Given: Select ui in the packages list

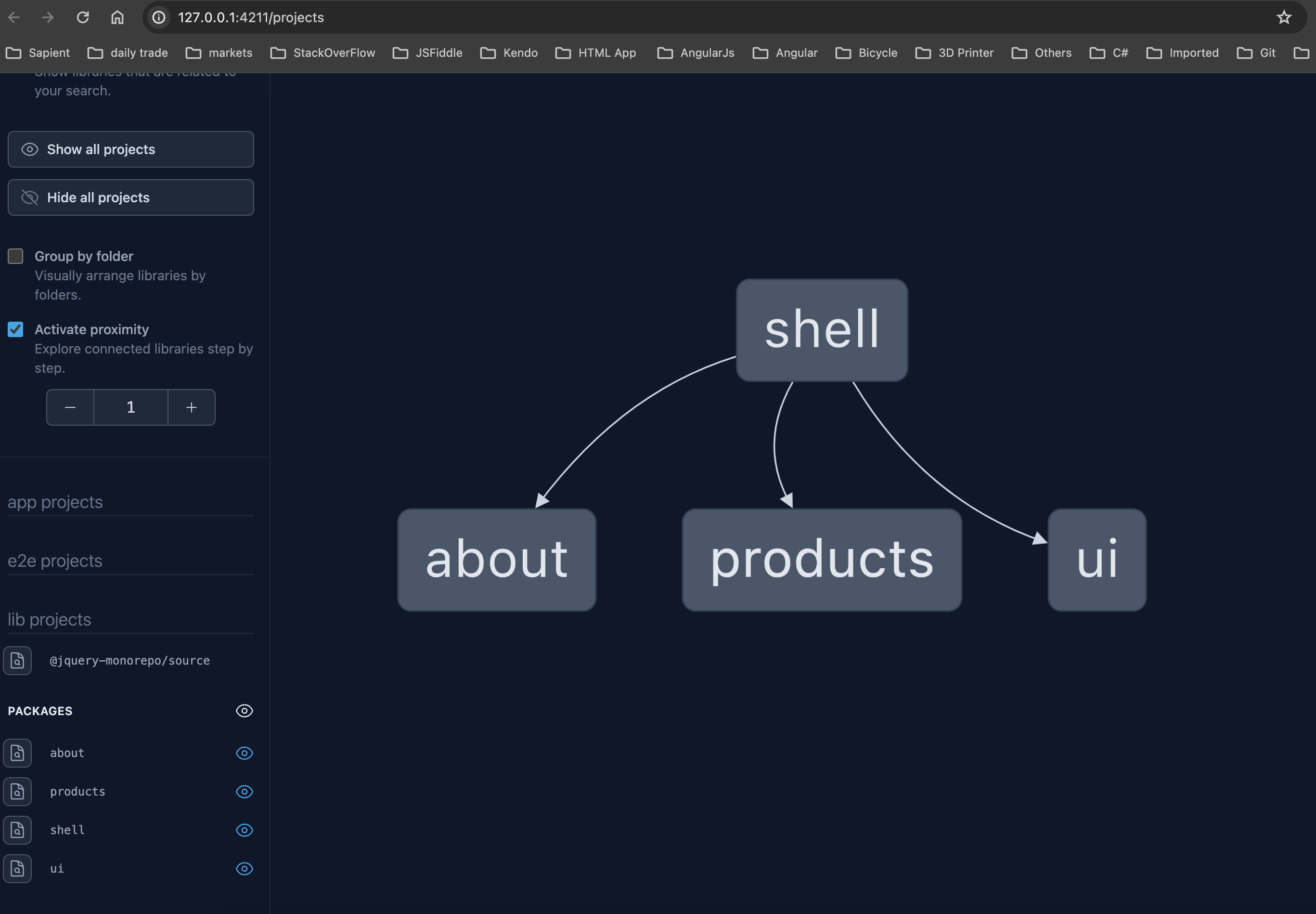Looking at the screenshot, I should (57, 869).
